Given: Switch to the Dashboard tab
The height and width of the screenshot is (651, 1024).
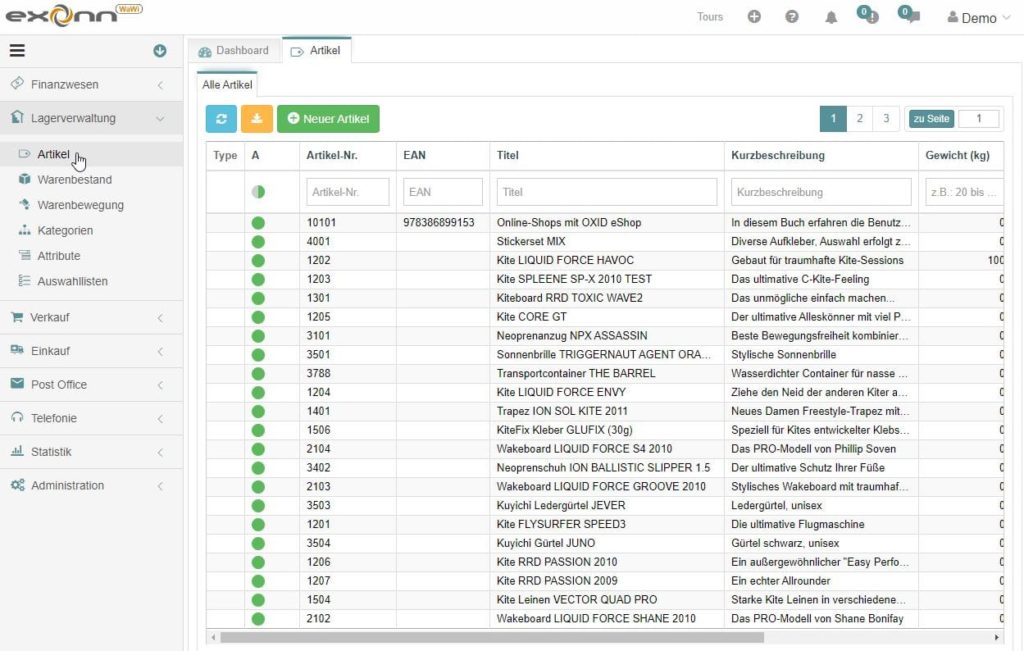Looking at the screenshot, I should 234,50.
